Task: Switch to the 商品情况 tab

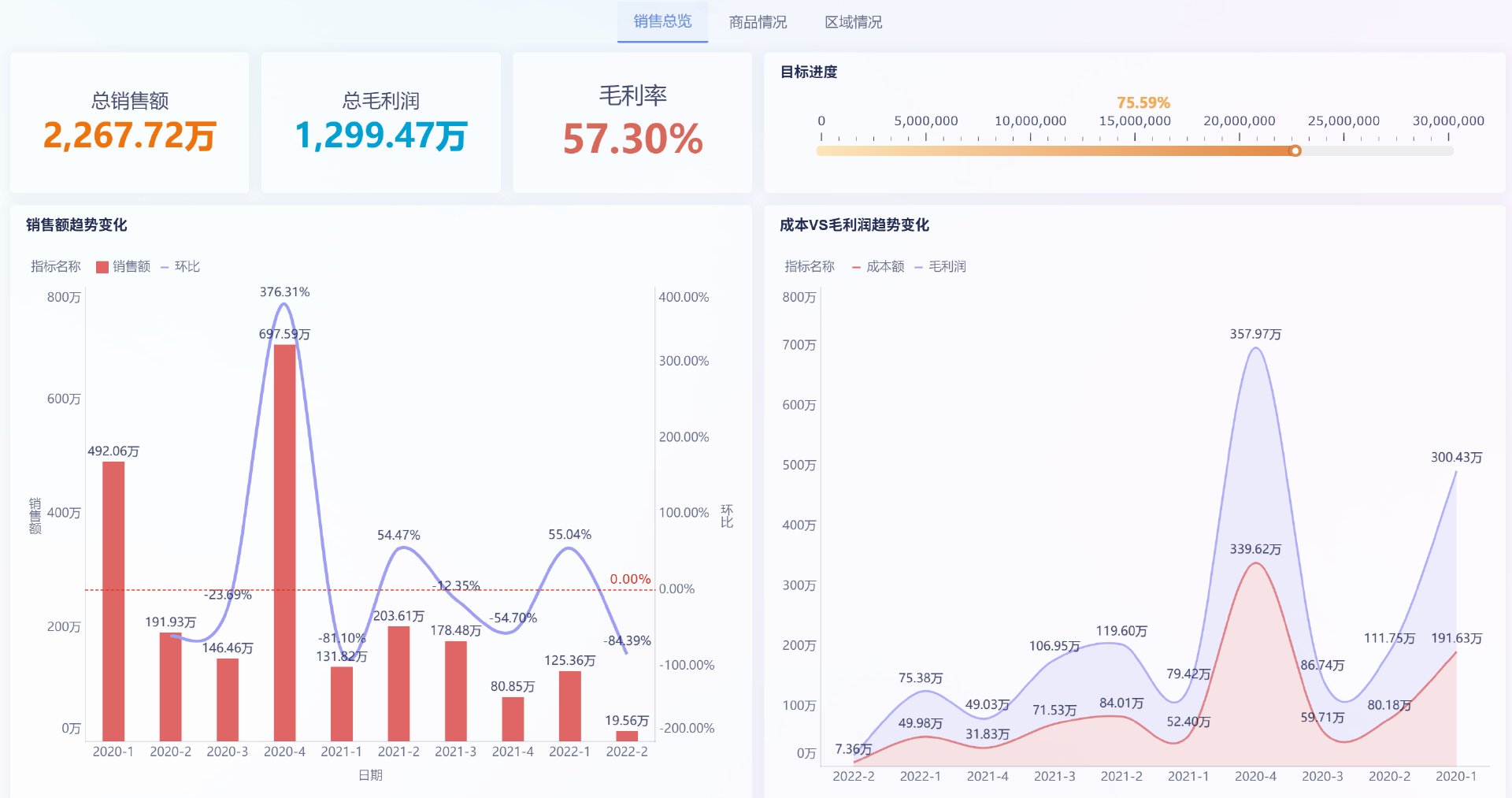Action: click(758, 22)
